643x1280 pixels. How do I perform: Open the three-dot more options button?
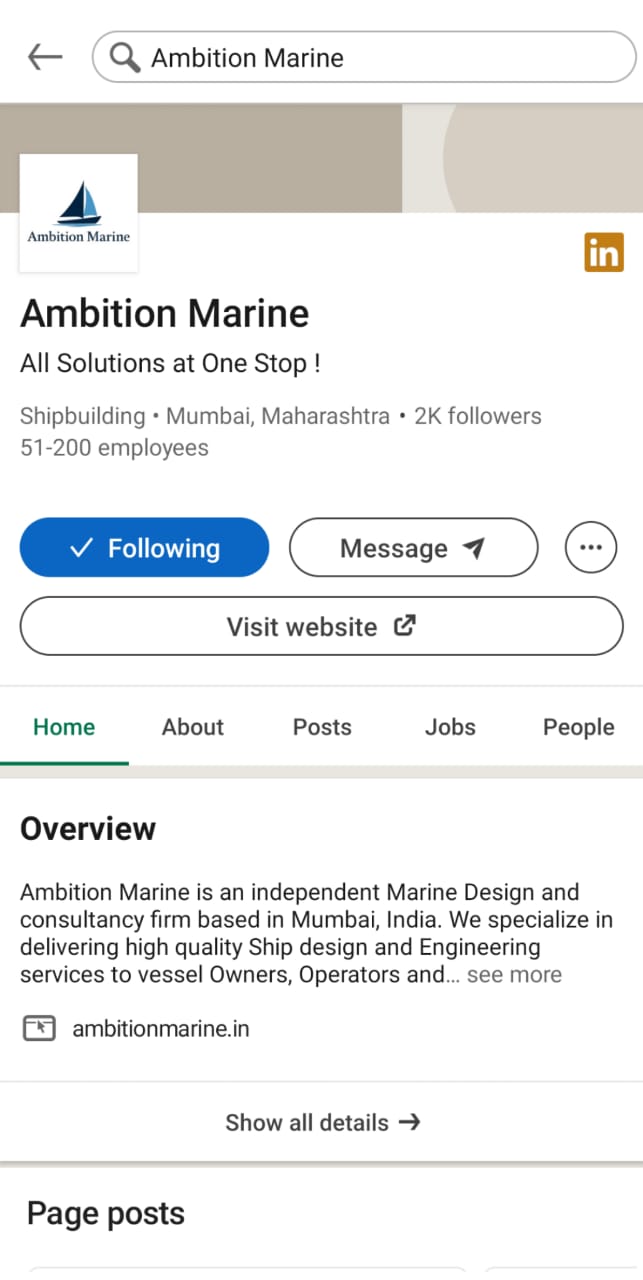click(x=591, y=548)
